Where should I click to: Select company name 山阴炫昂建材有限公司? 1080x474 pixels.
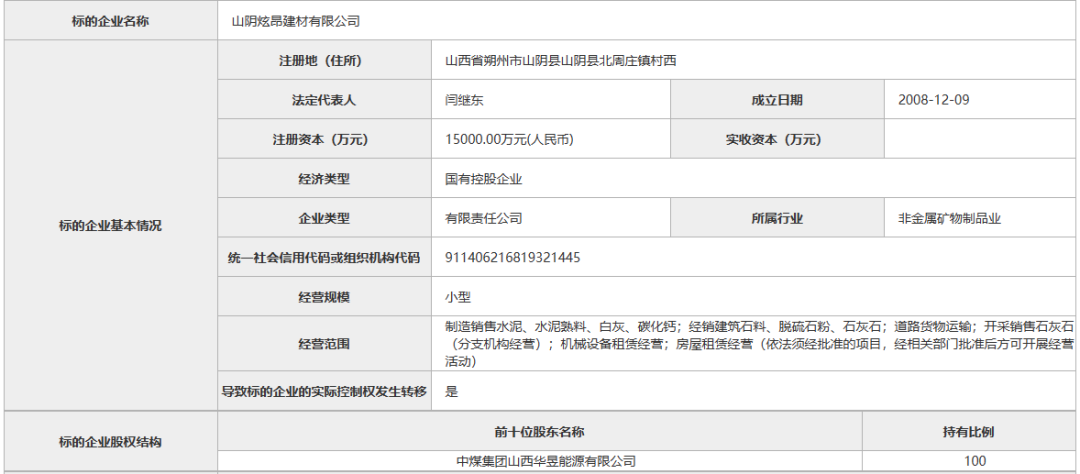coord(295,21)
